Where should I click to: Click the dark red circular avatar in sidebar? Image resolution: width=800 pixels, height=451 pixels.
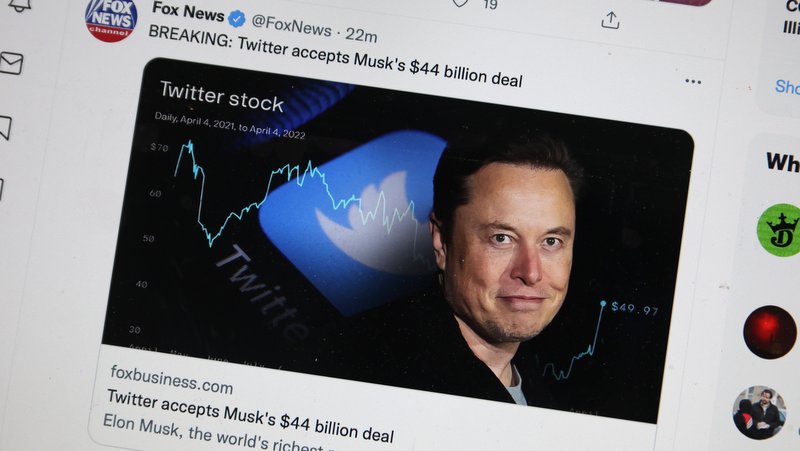coord(770,331)
